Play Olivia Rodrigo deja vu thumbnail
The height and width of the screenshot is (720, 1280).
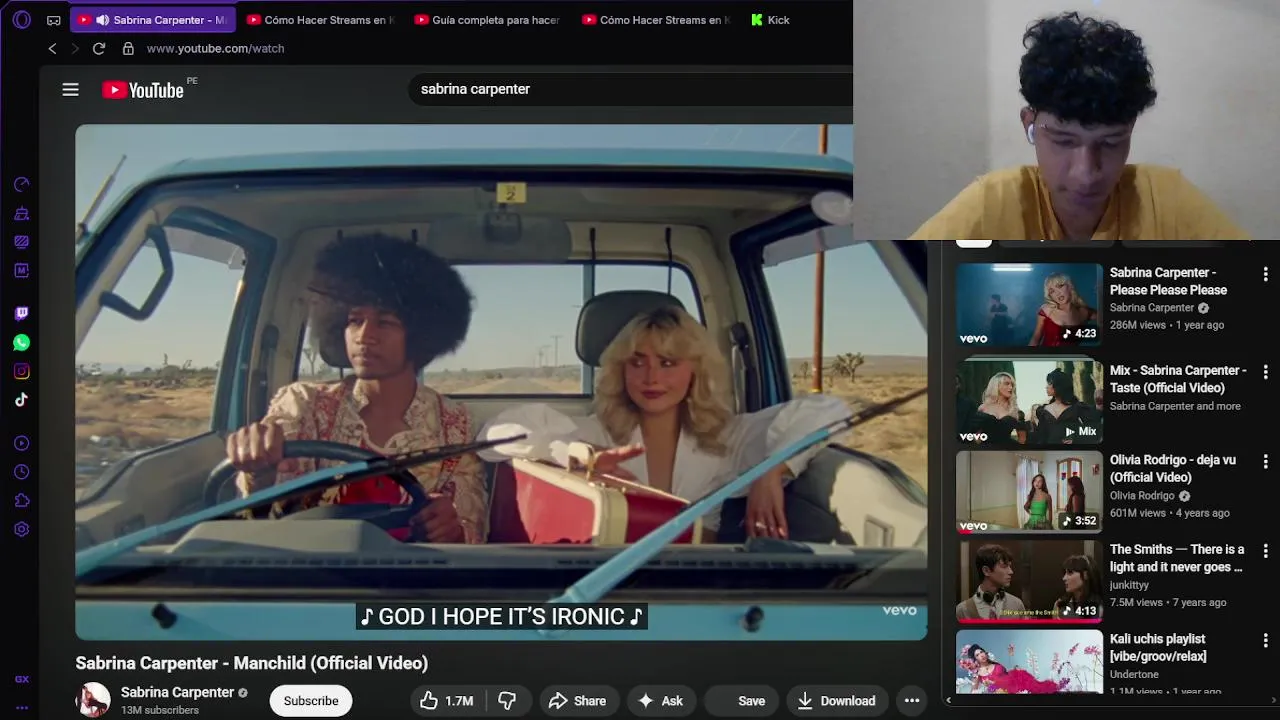1029,492
